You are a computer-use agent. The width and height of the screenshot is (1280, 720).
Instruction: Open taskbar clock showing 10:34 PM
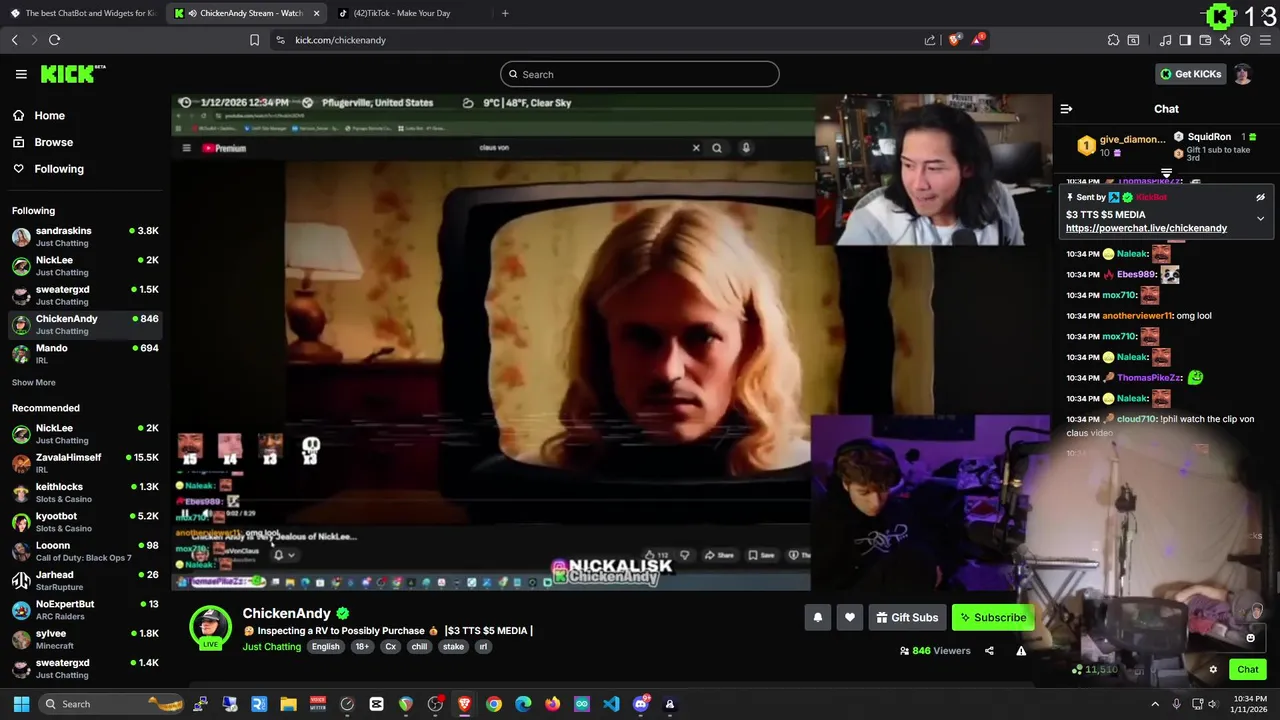point(1249,704)
